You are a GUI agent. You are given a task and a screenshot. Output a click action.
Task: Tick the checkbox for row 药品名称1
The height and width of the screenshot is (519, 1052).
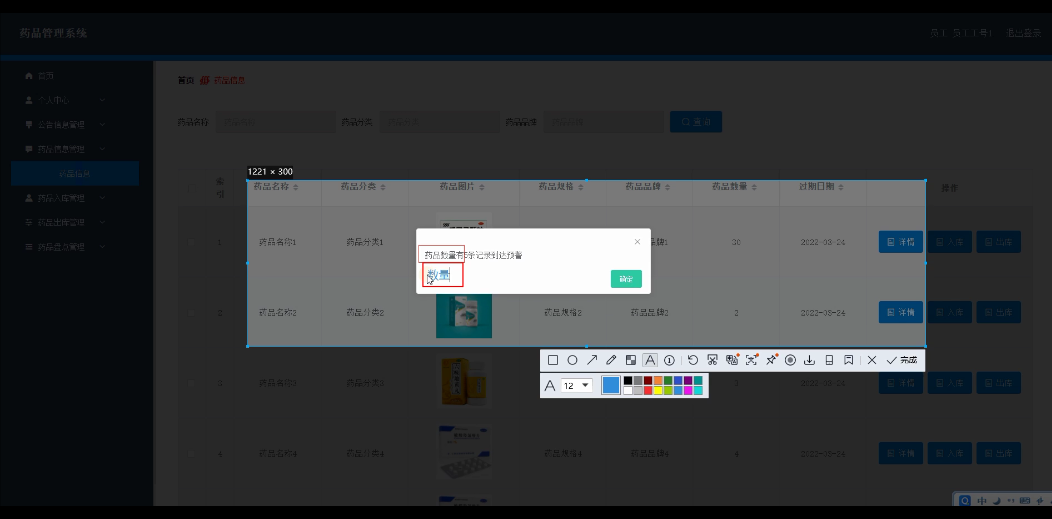(191, 242)
